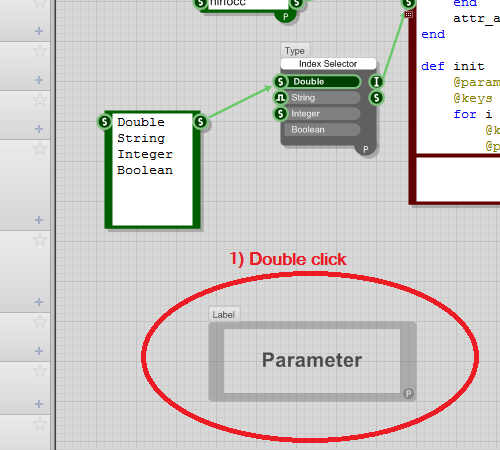
Task: Select the Double row in Index Selector
Action: (324, 82)
